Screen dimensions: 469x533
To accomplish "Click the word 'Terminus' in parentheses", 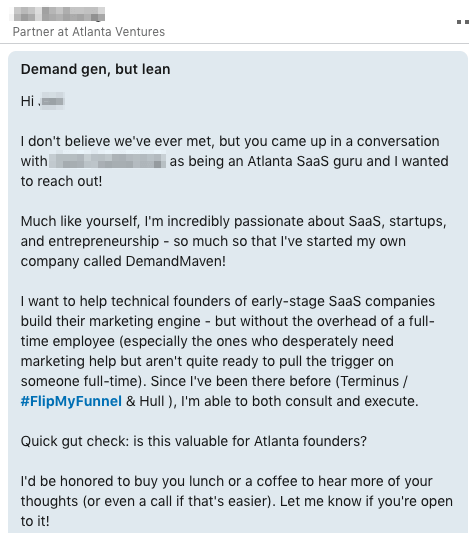I will (370, 381).
